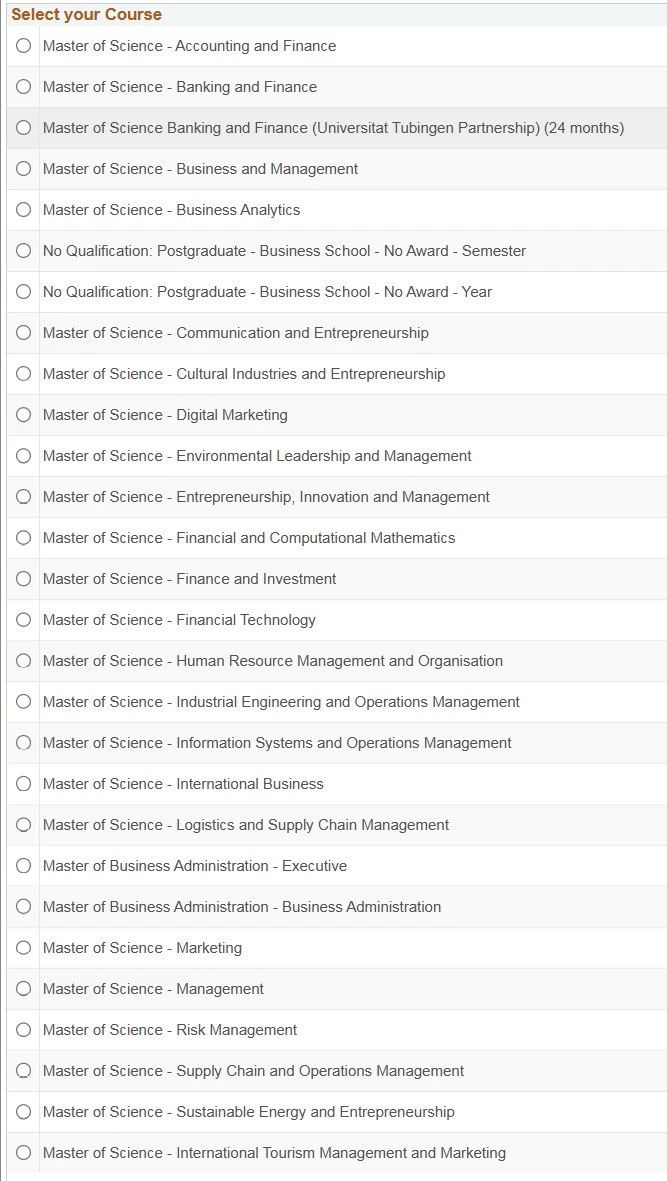This screenshot has height=1181, width=667.
Task: Choose Master of Science - International Business
Action: (23, 784)
